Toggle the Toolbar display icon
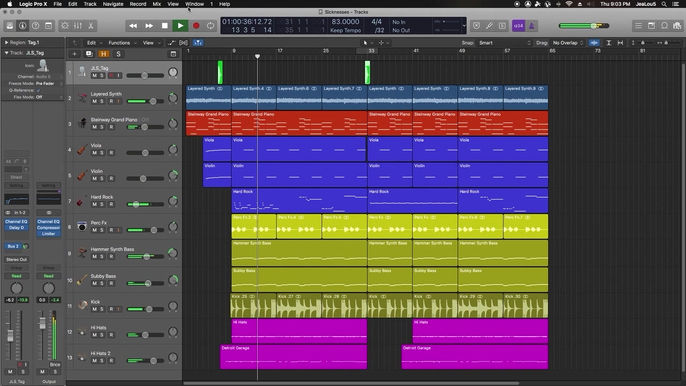 (x=48, y=26)
